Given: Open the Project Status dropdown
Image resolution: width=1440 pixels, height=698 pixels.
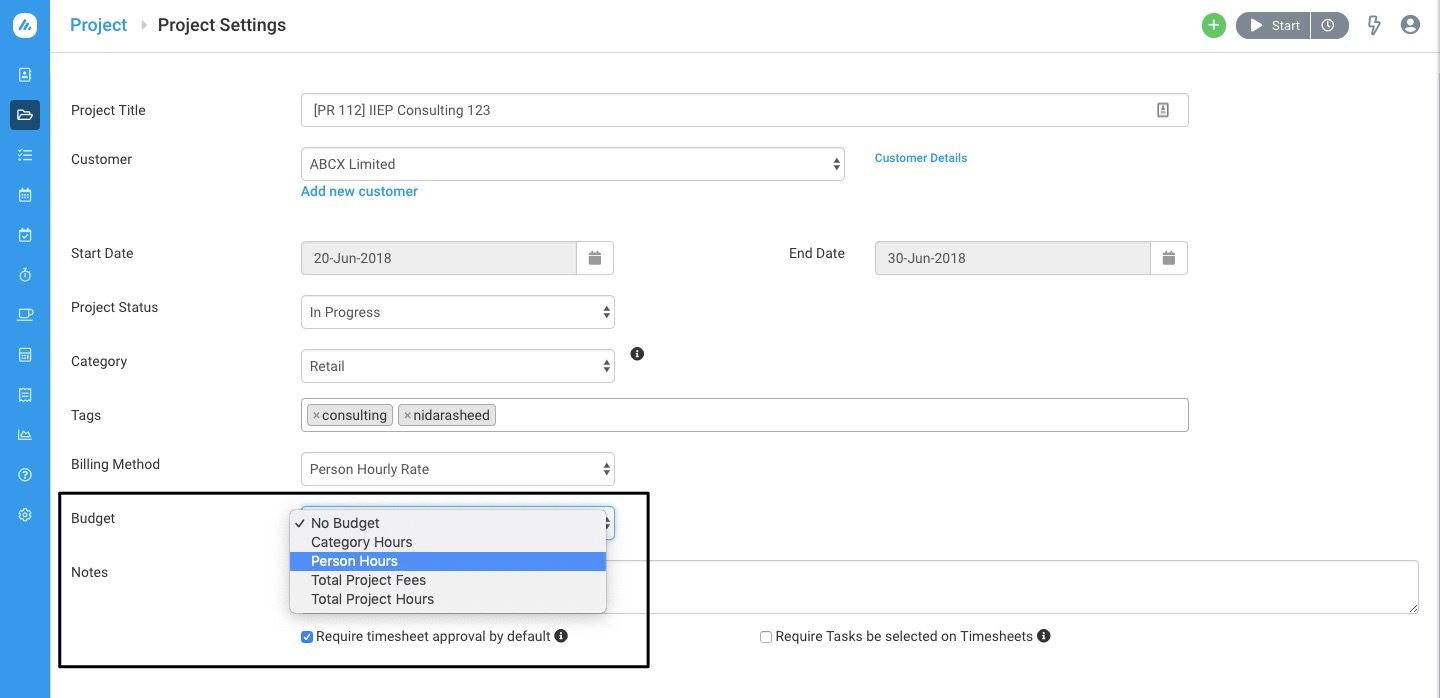Looking at the screenshot, I should (457, 312).
